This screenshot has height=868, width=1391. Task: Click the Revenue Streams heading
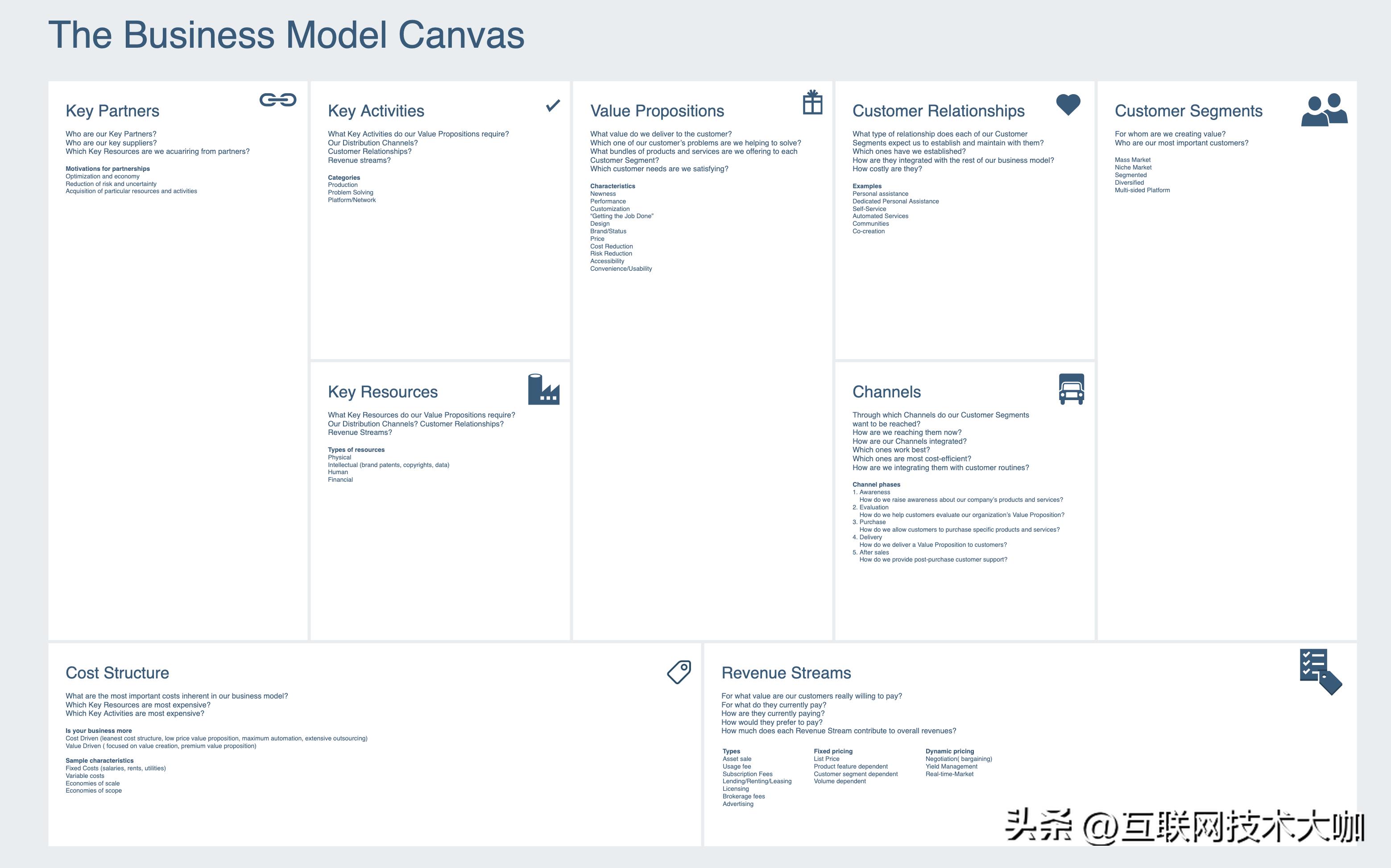coord(786,673)
